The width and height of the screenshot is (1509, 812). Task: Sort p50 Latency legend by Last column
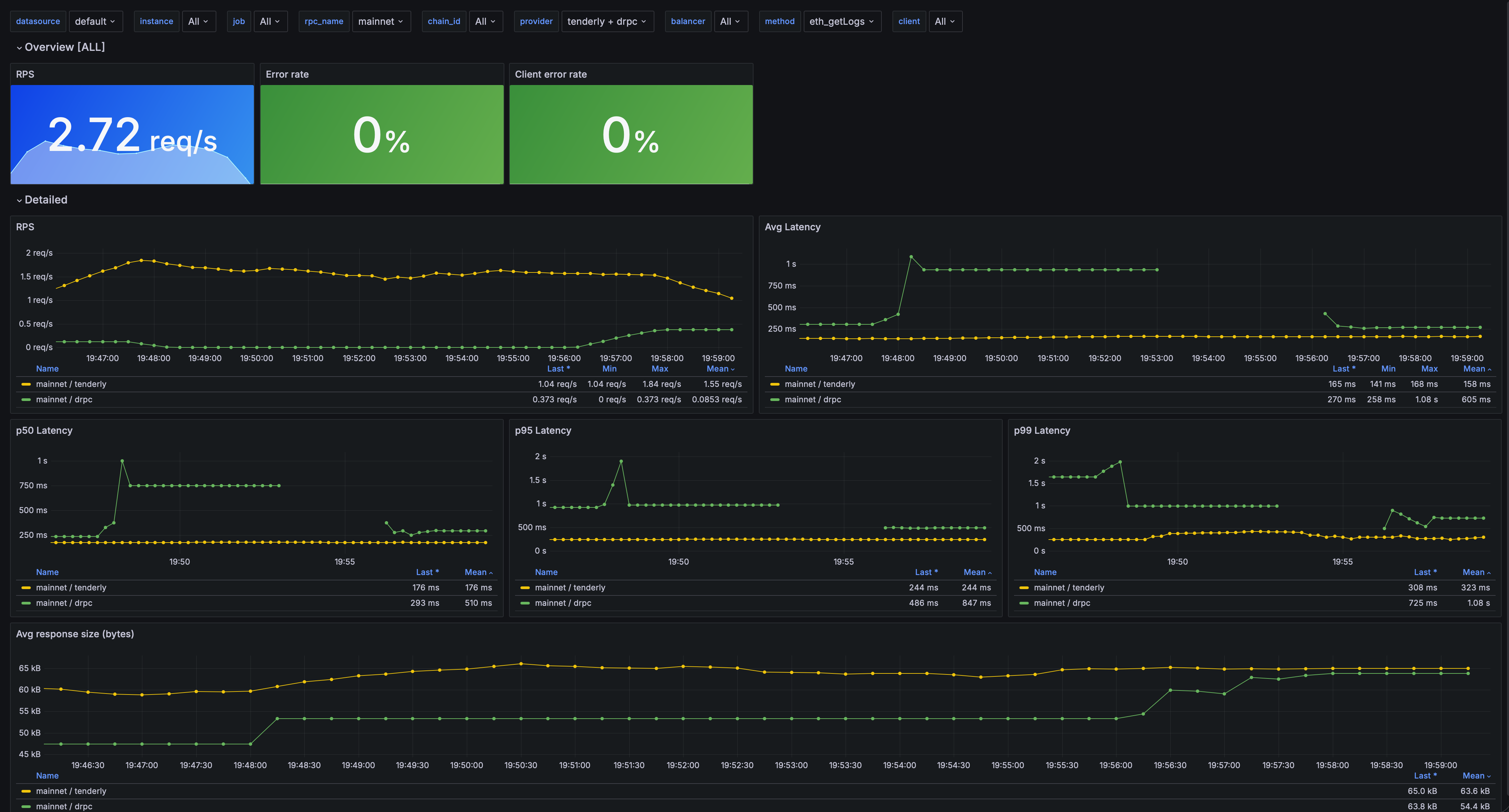pos(427,572)
